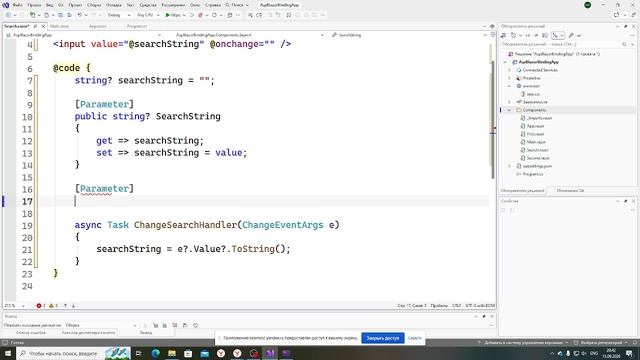Select Search.razor in Solution Explorer tree
Viewport: 640px width, 360px height.
click(x=537, y=150)
